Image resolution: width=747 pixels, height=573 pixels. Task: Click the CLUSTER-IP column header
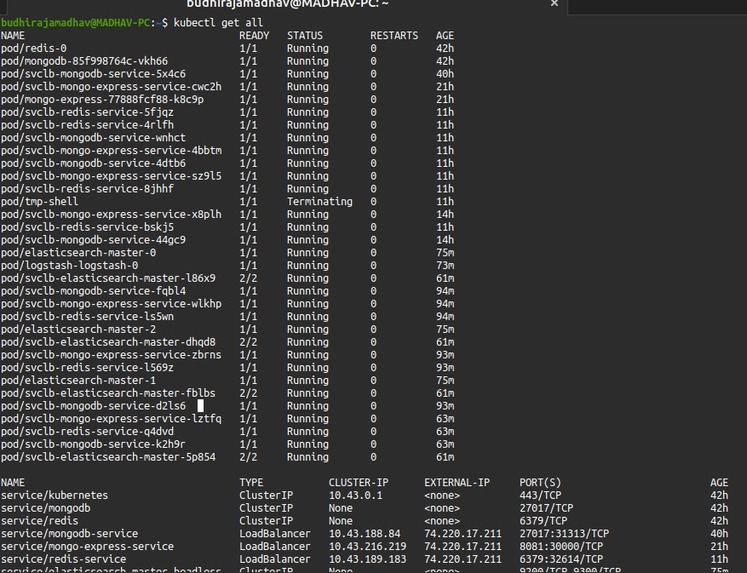[x=358, y=483]
